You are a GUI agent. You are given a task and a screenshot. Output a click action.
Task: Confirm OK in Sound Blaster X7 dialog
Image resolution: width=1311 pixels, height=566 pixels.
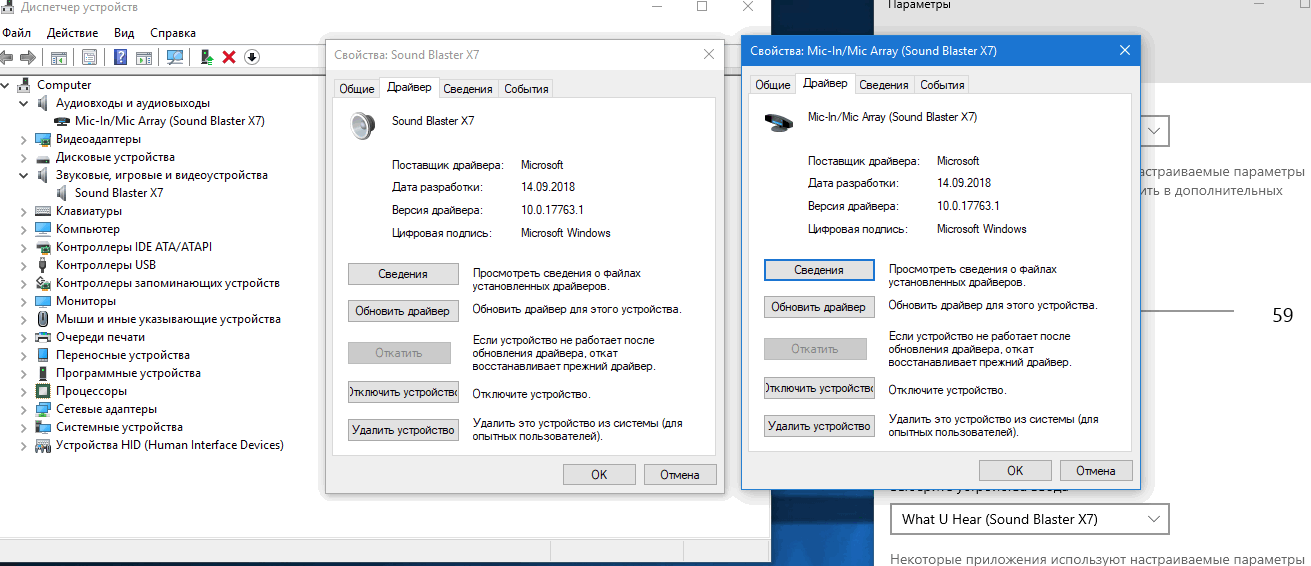pyautogui.click(x=599, y=474)
